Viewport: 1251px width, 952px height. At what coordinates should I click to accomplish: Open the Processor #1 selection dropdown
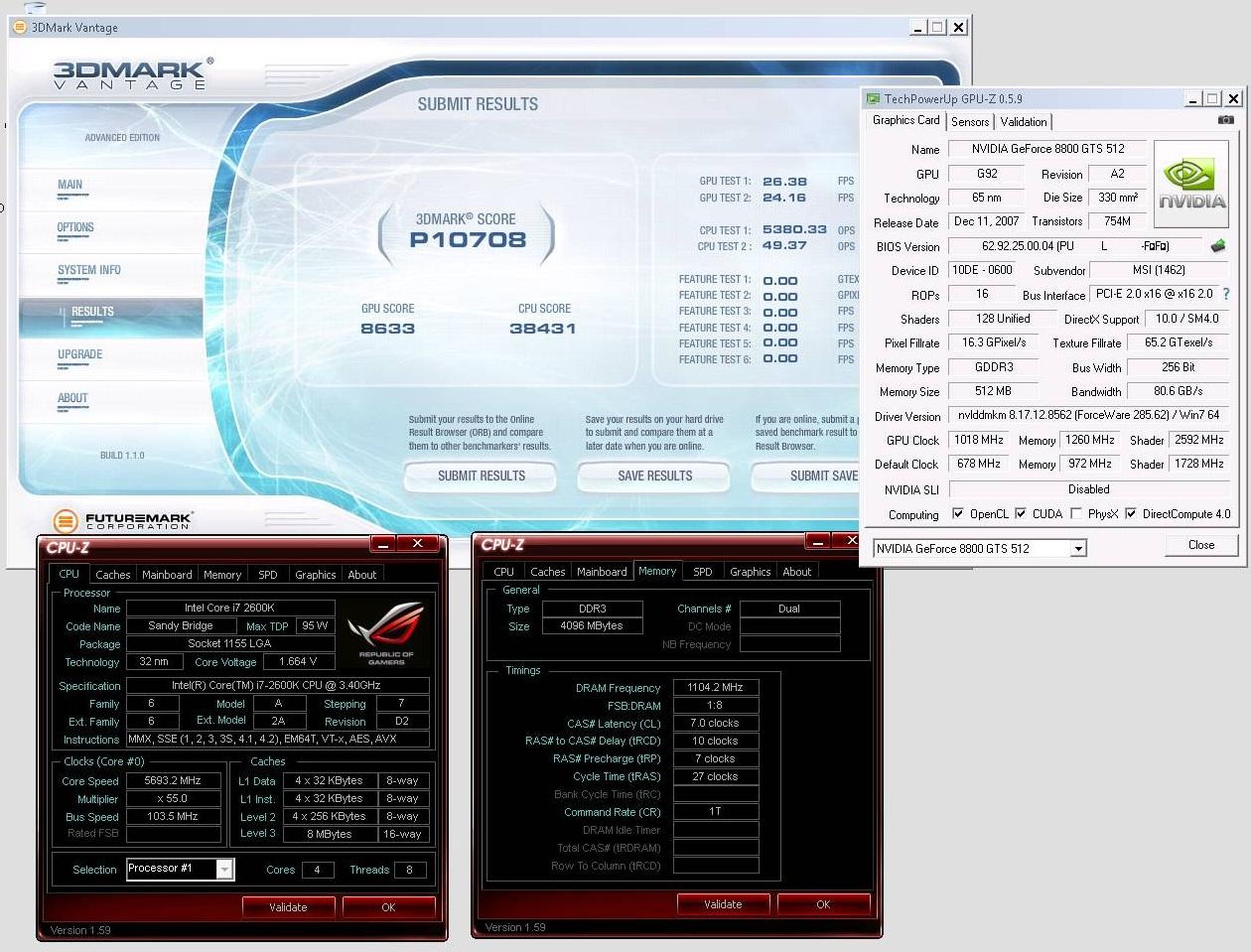click(x=225, y=870)
